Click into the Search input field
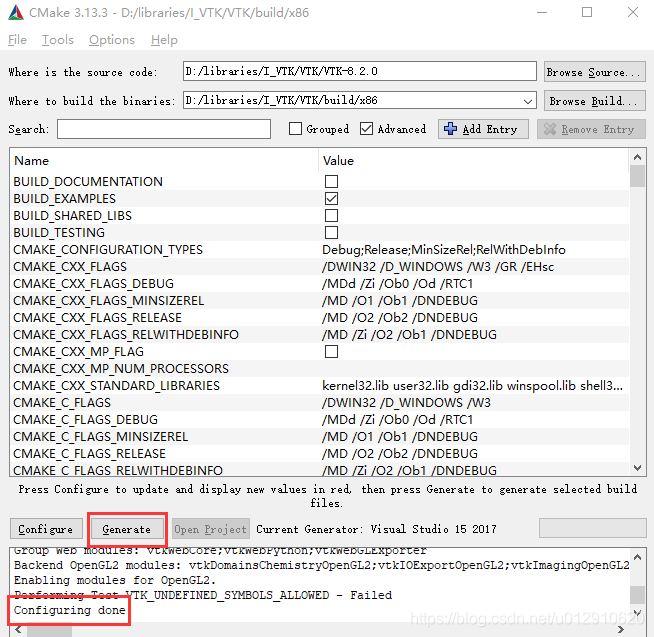Screen dimensions: 654x637 pos(164,129)
